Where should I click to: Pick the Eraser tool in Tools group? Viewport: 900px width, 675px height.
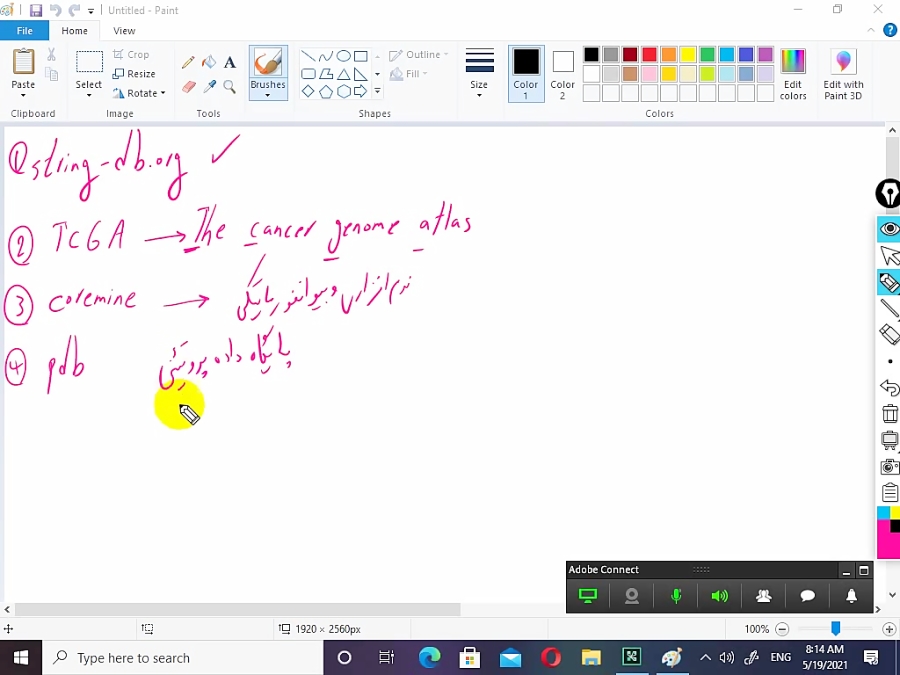click(188, 87)
